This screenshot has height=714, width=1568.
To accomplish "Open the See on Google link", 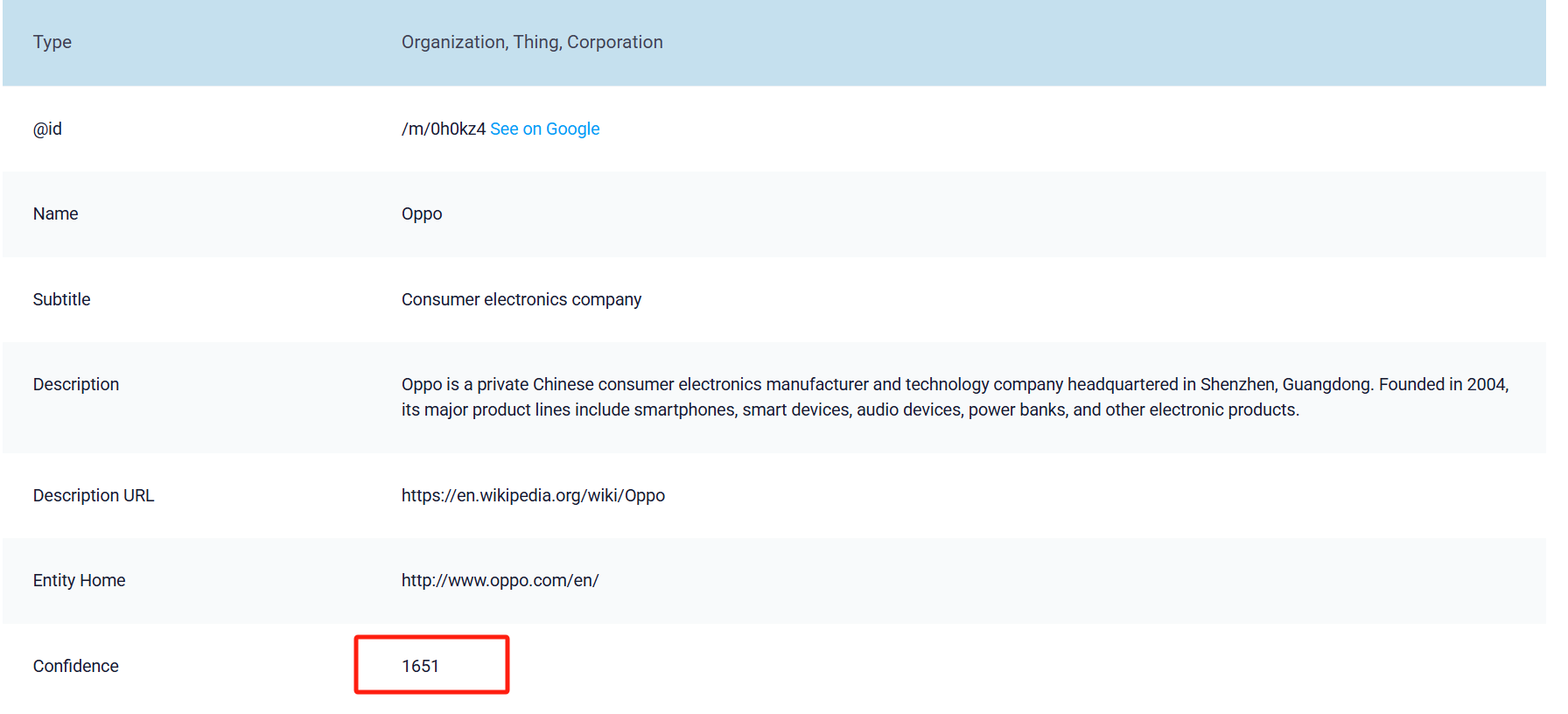I will pos(544,129).
